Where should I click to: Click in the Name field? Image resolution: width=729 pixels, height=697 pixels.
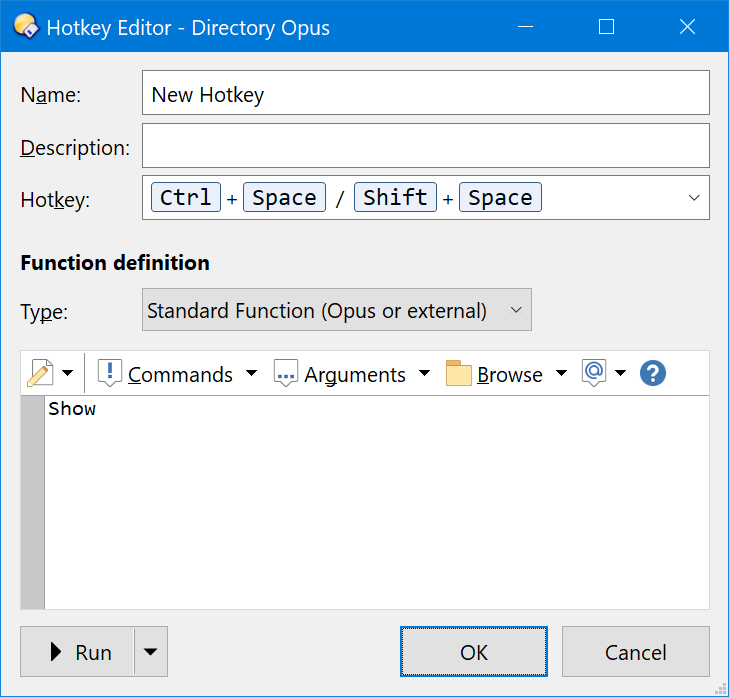coord(425,93)
